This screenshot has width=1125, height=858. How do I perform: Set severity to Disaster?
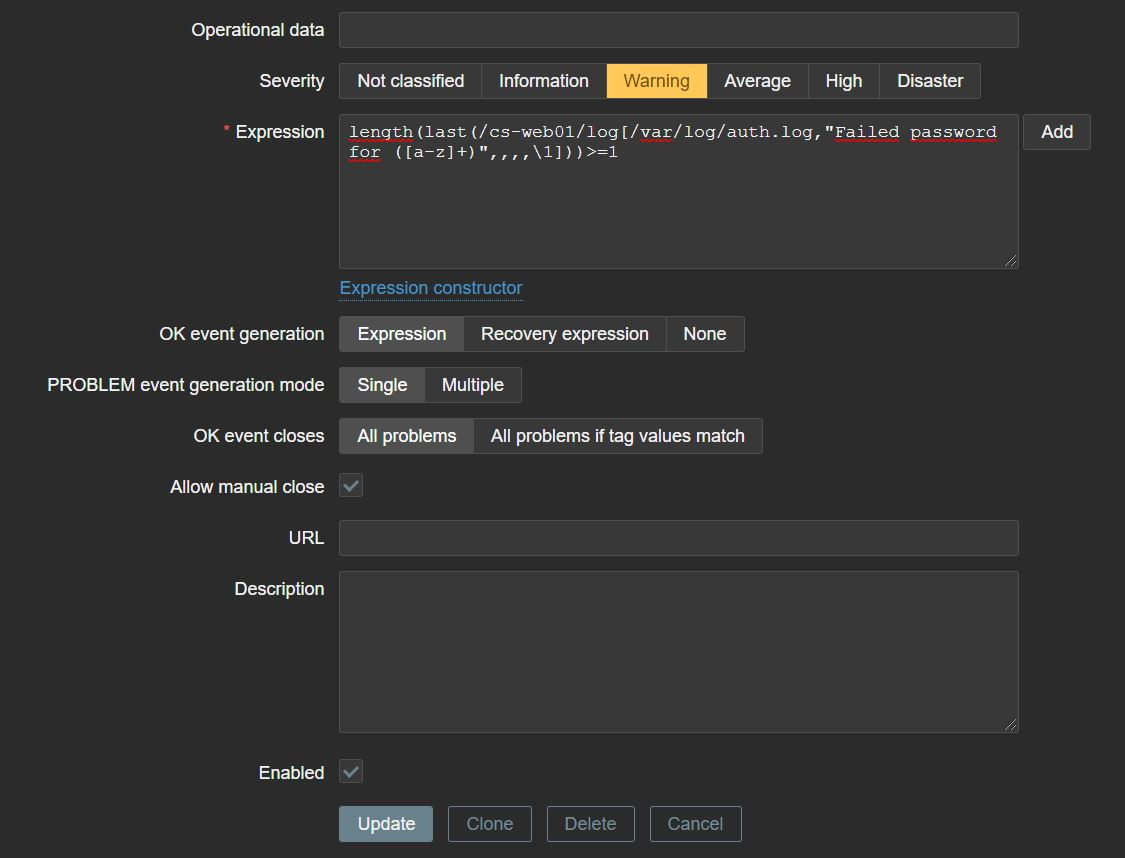click(x=929, y=81)
